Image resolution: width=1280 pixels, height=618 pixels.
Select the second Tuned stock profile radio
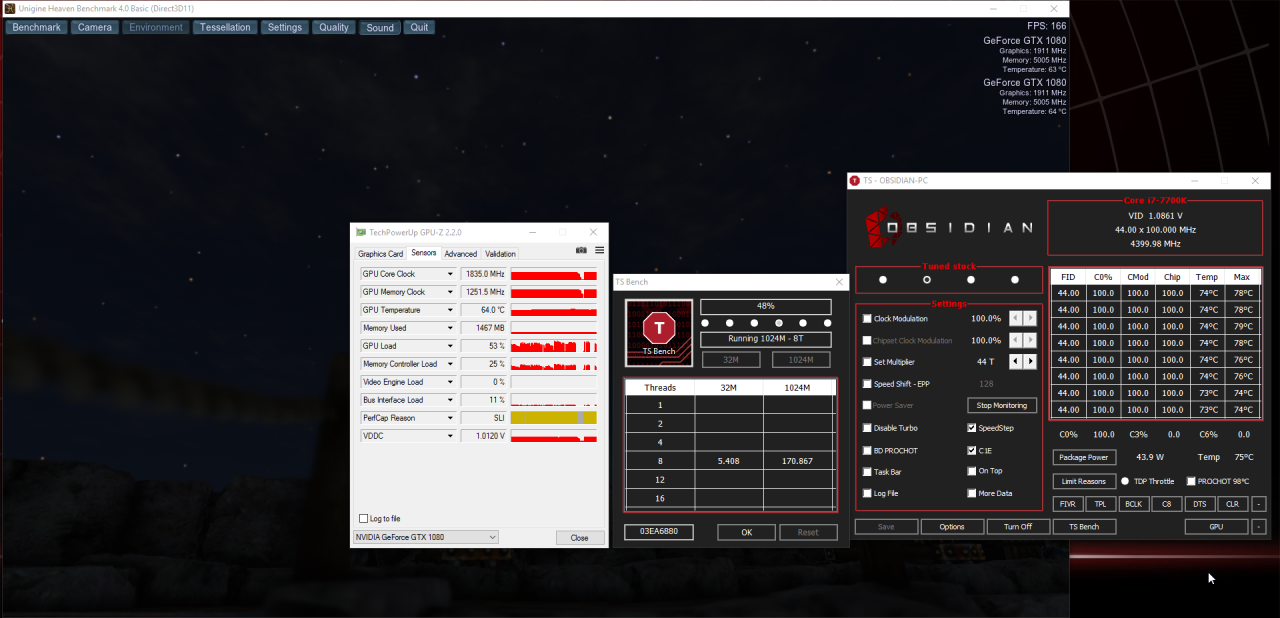pyautogui.click(x=927, y=280)
